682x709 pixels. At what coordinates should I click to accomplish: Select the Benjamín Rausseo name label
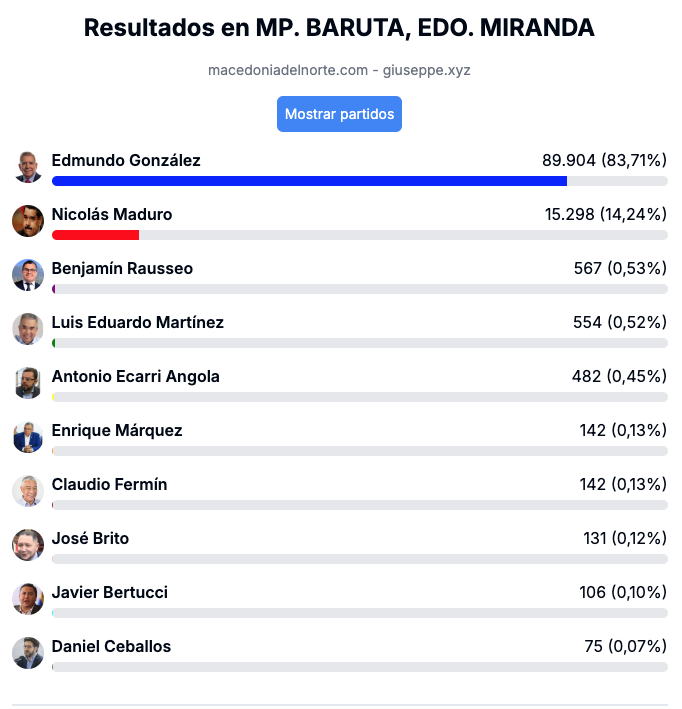tap(122, 269)
